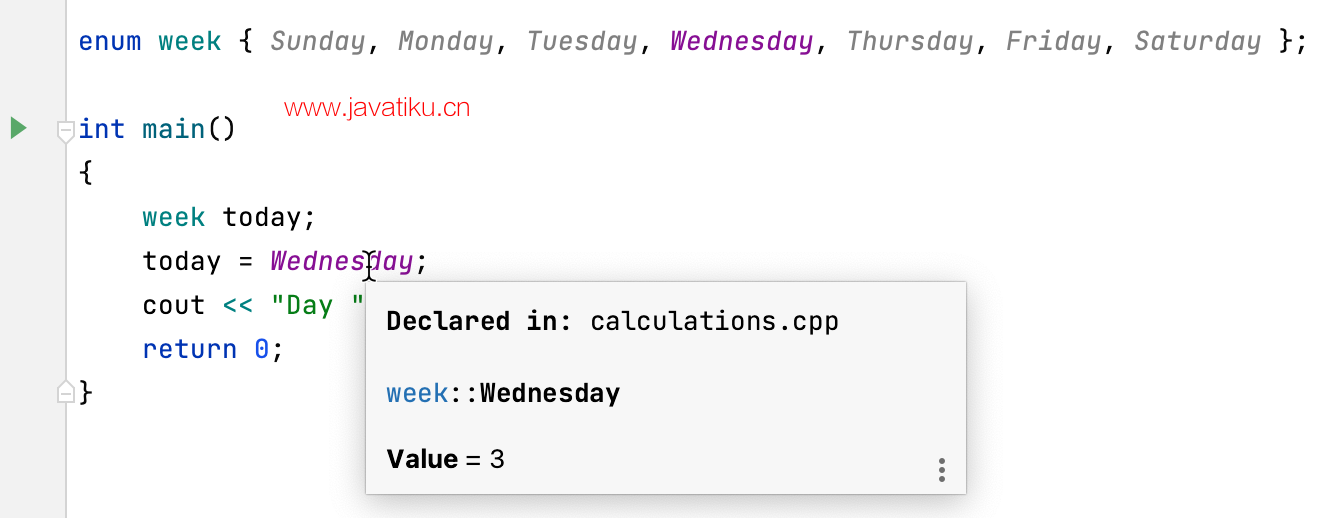
Task: Select the Friday enumerator
Action: tap(1053, 42)
